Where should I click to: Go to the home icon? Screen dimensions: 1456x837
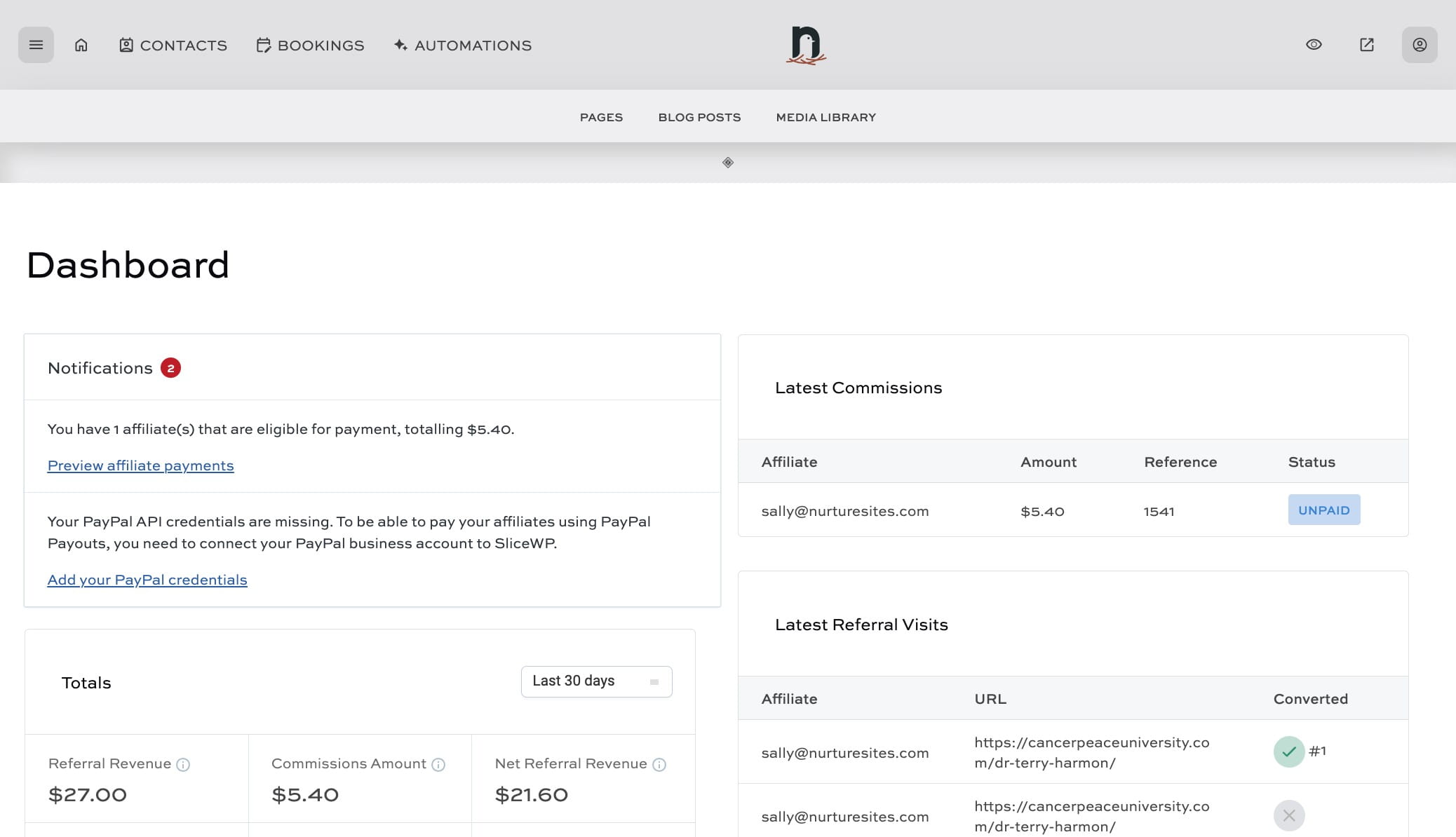(x=81, y=45)
